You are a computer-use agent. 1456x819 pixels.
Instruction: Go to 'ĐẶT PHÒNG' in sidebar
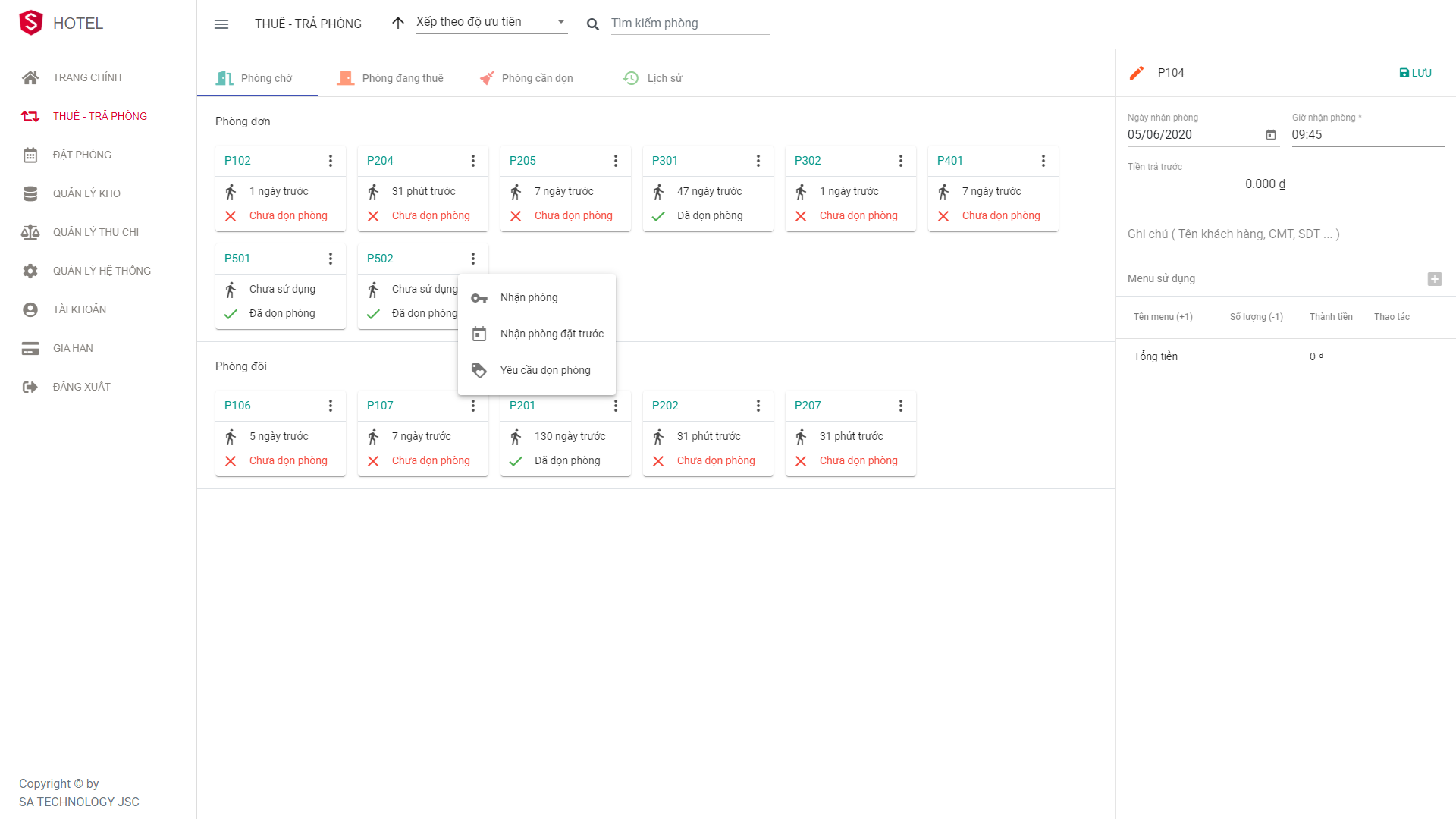[x=82, y=155]
